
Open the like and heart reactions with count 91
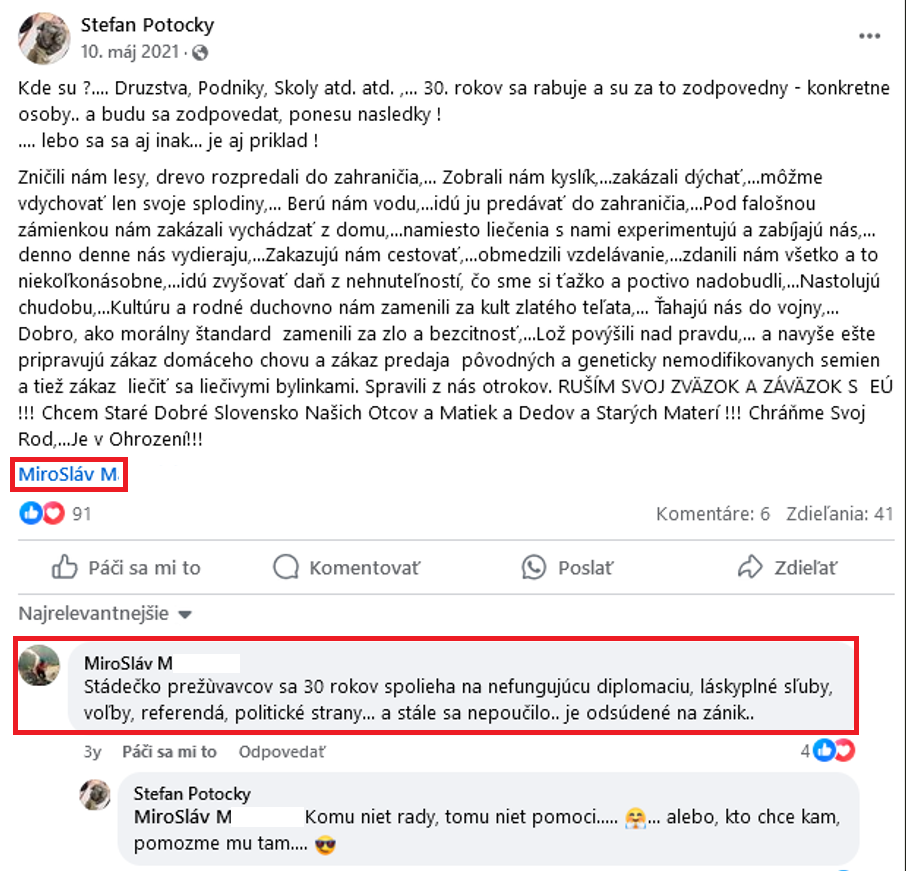pos(55,513)
